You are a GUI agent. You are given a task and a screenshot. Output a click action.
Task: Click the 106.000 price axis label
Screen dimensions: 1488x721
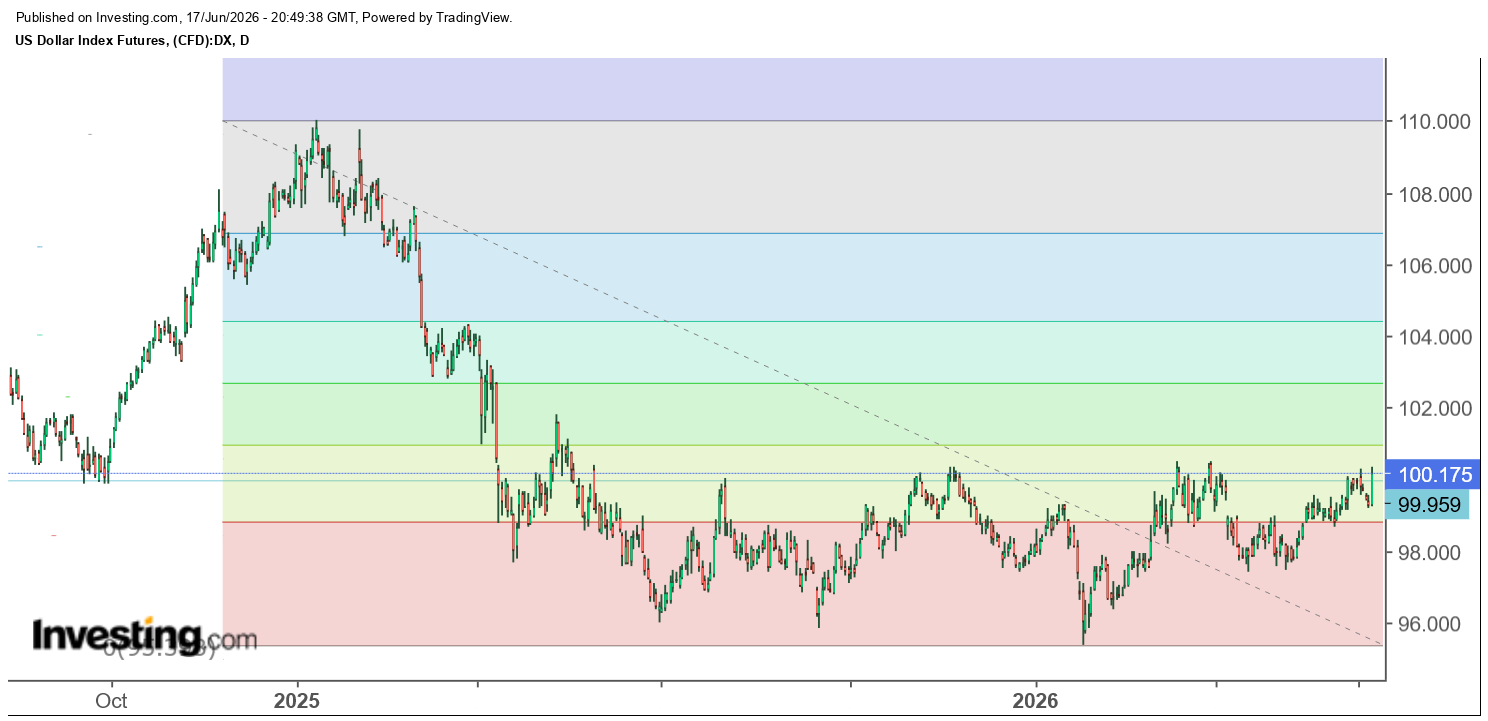tap(1434, 266)
